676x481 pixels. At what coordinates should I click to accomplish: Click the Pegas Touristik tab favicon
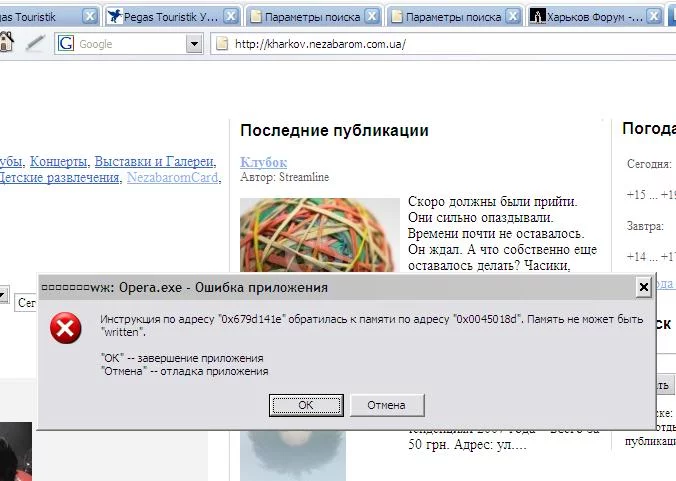click(x=115, y=16)
